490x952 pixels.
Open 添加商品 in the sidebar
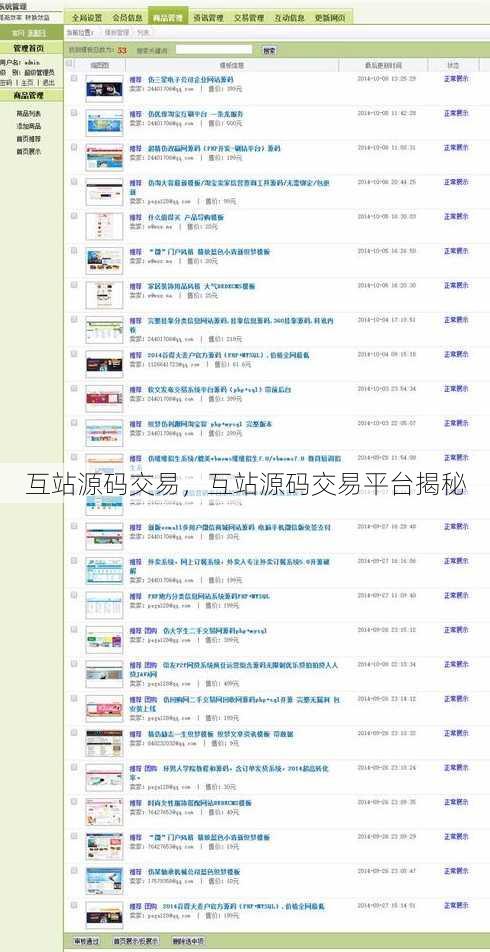coord(29,126)
